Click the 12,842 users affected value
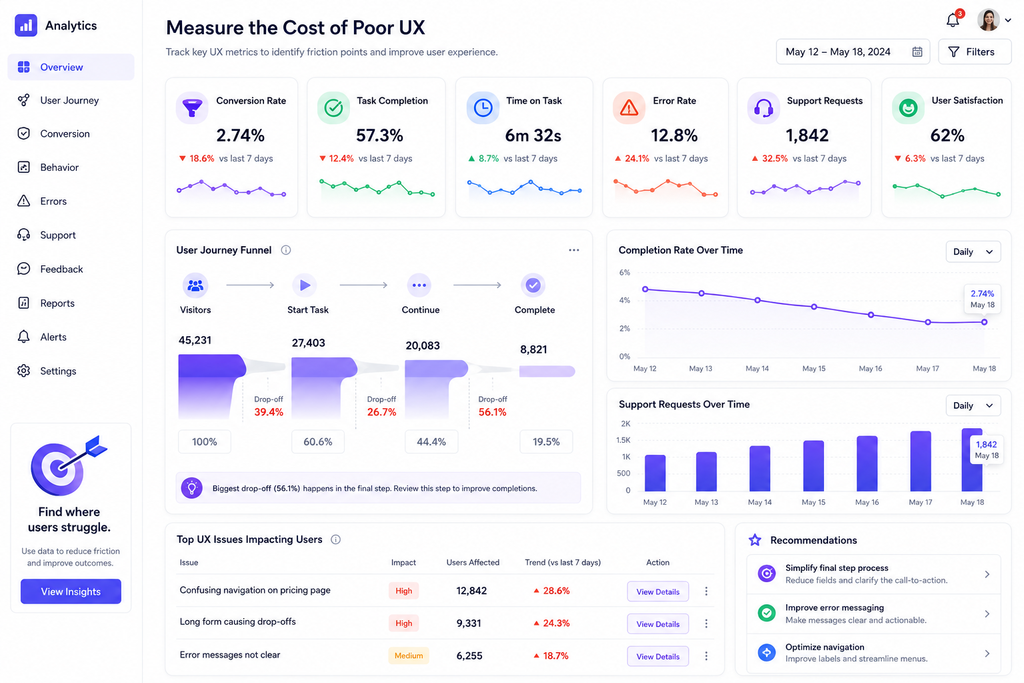 pos(472,591)
